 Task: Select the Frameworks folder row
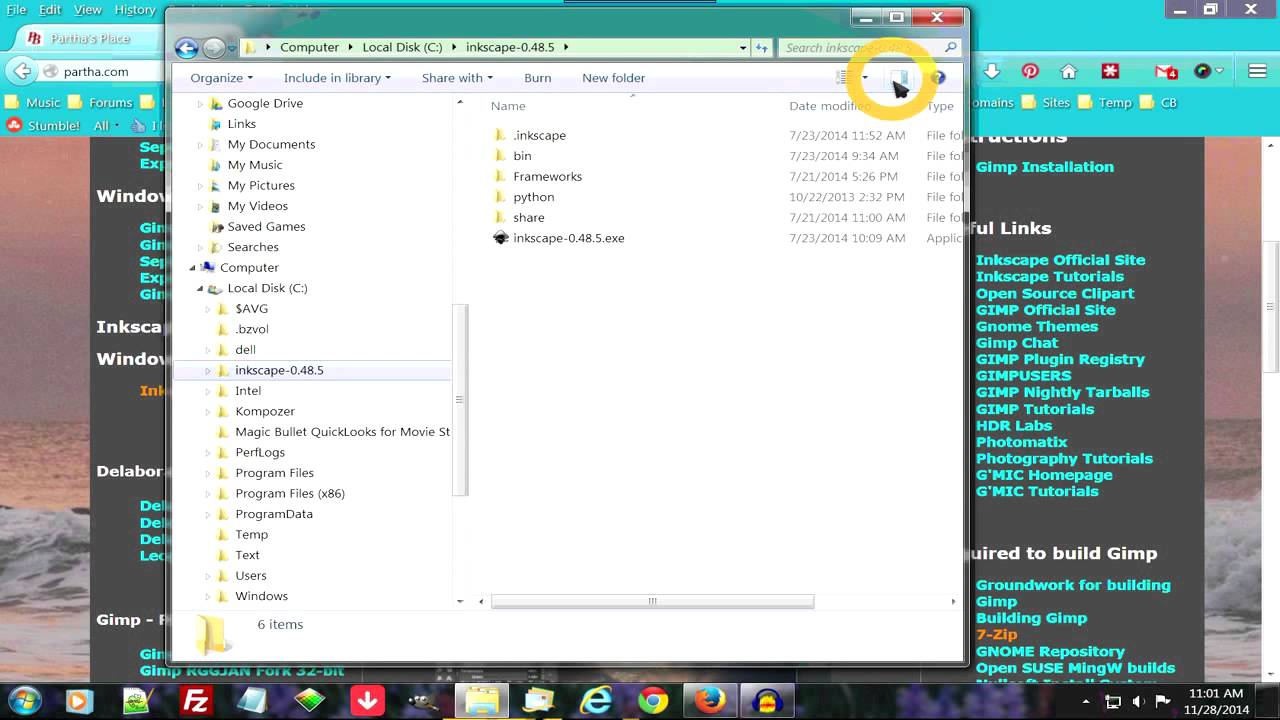pyautogui.click(x=547, y=176)
